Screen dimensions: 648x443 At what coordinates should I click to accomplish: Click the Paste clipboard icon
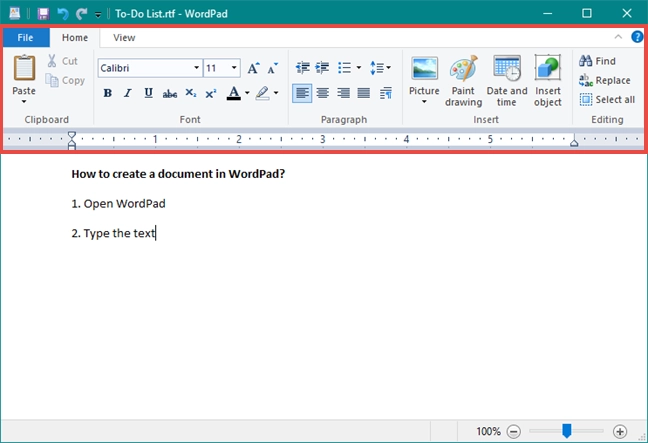click(x=24, y=68)
